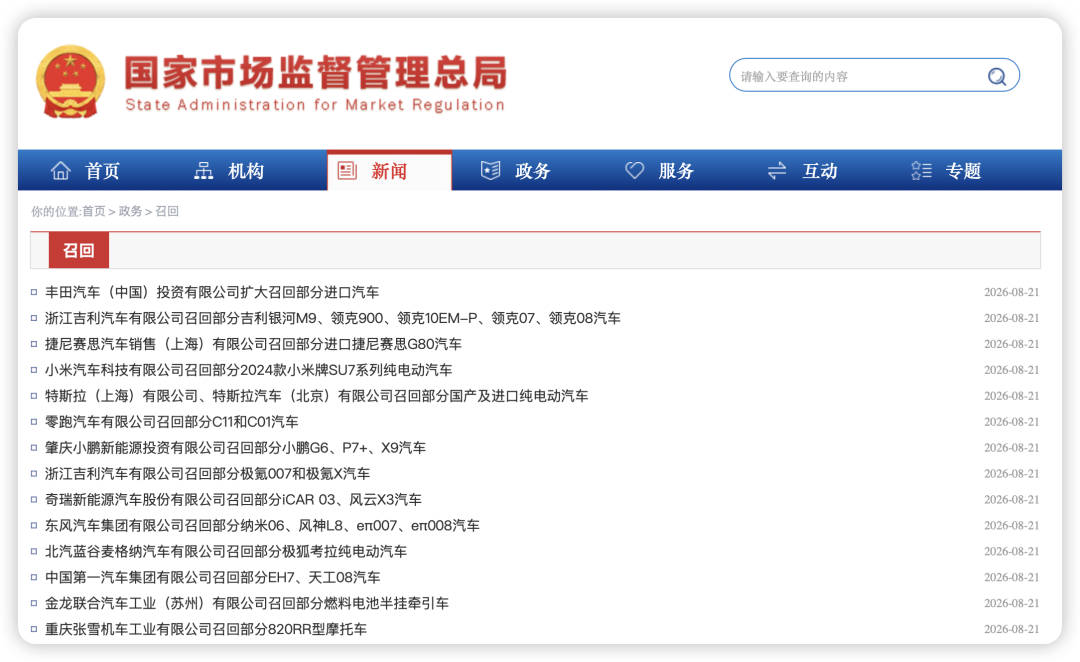Click the search magnifier icon
Viewport: 1080px width, 662px height.
pos(997,76)
